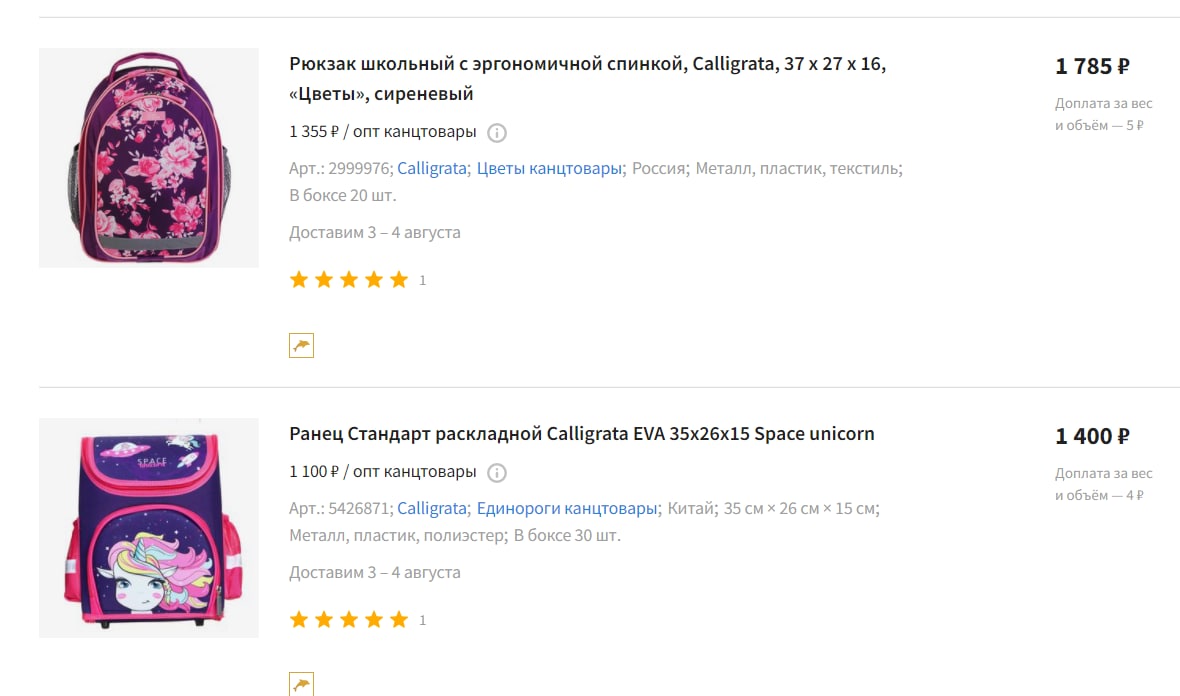1180x696 pixels.
Task: Click info icon beside 1 100 ₽ wholesale price
Action: (x=497, y=473)
